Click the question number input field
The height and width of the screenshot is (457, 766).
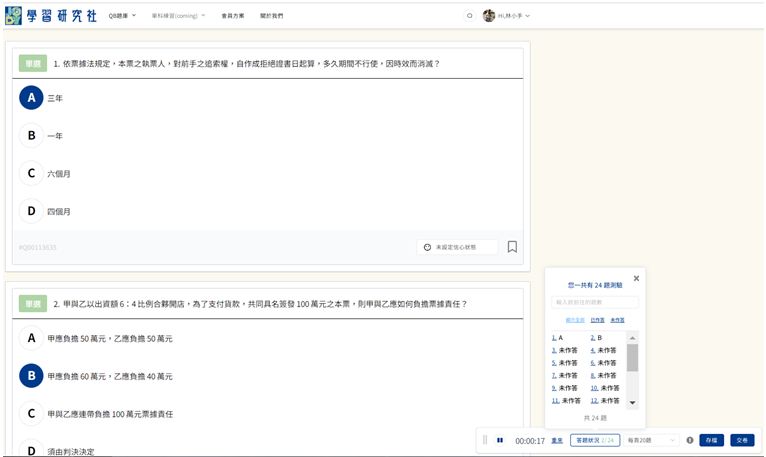pyautogui.click(x=595, y=302)
